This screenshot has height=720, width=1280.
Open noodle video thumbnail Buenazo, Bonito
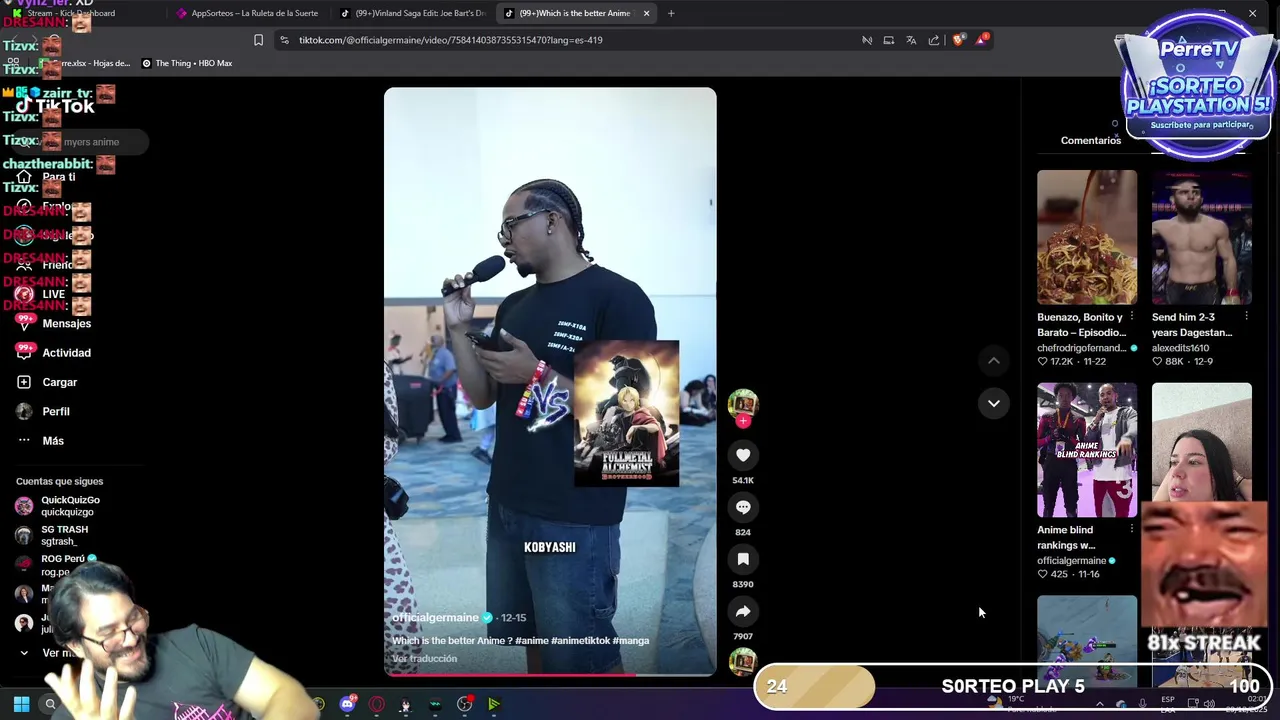pyautogui.click(x=1087, y=237)
